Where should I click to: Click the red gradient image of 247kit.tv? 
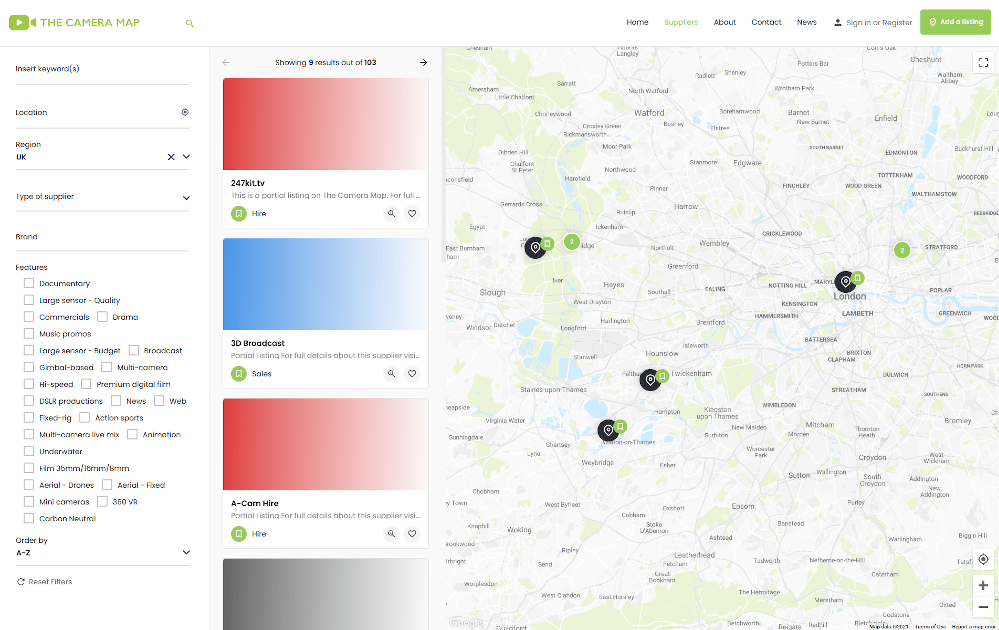326,124
